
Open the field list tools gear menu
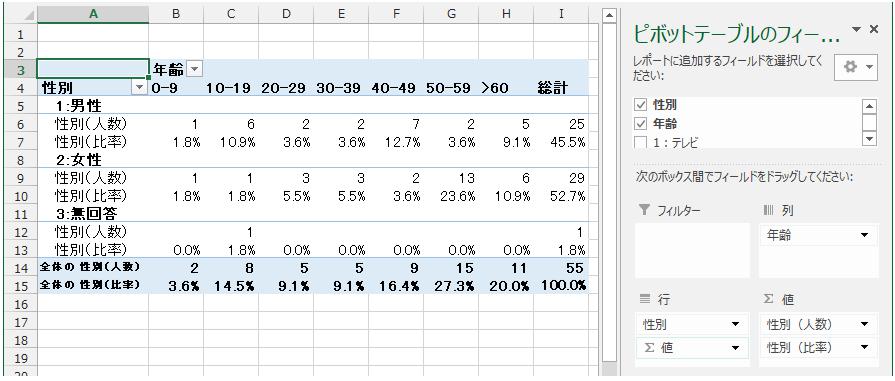[855, 67]
